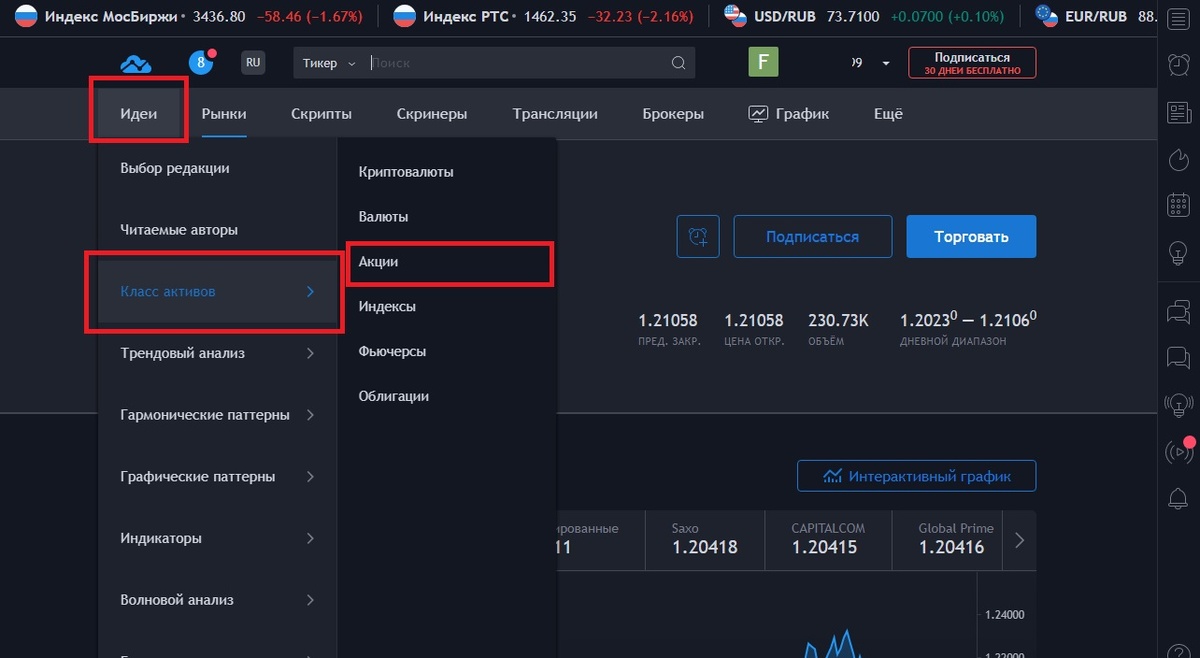
Task: Open the Рынки menu
Action: [x=224, y=114]
